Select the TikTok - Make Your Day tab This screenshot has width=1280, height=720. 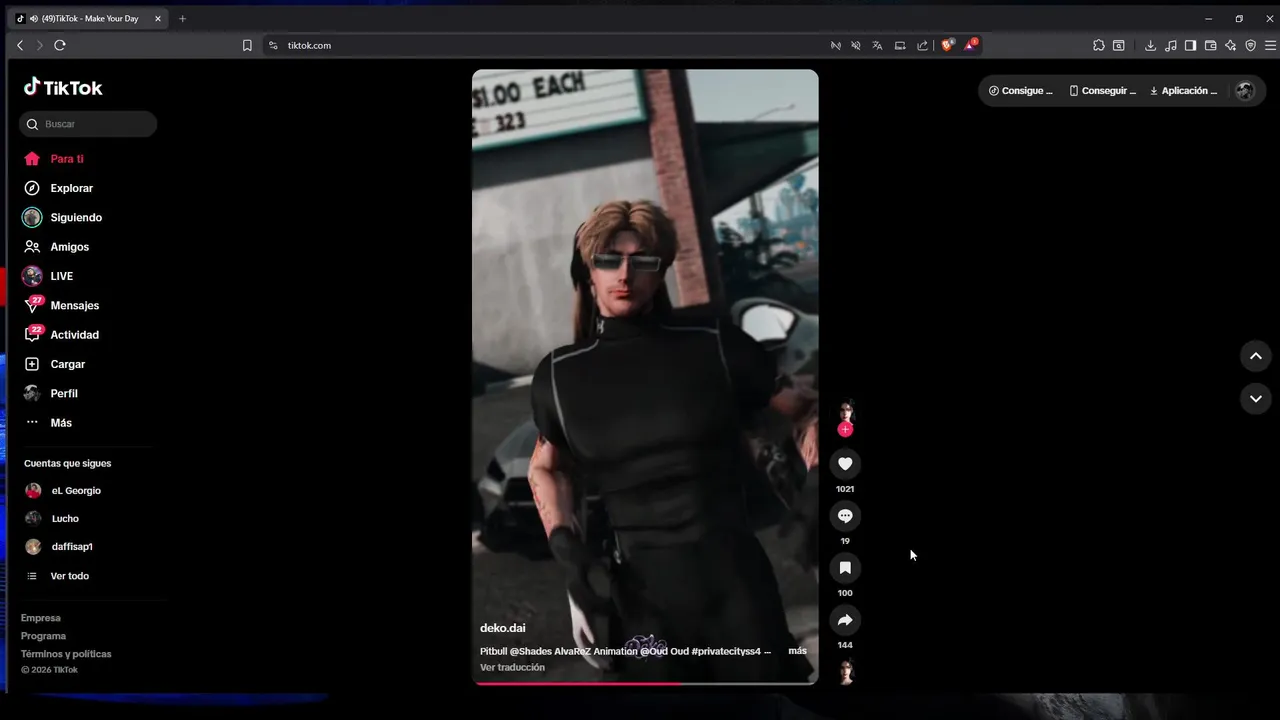coord(90,18)
